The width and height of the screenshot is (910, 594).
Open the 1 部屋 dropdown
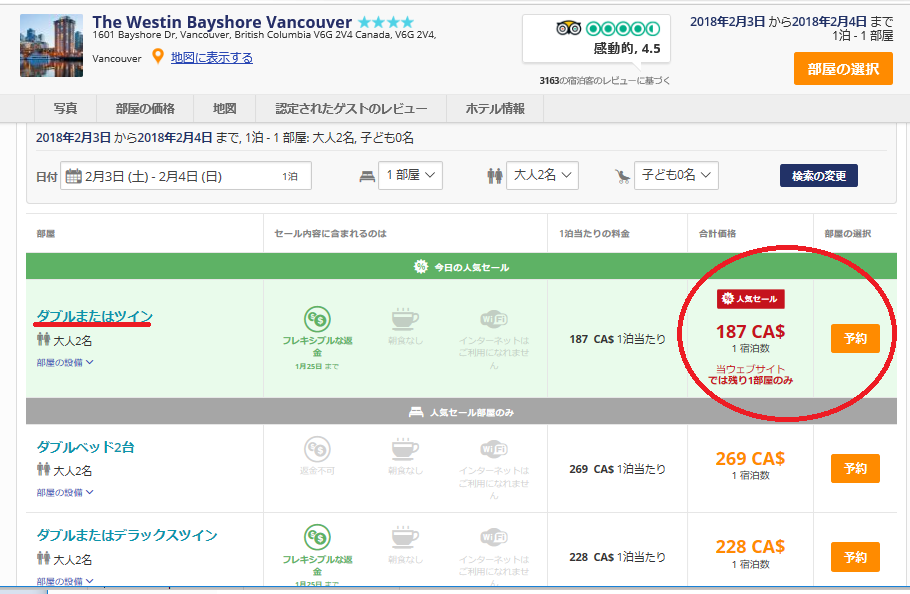[411, 175]
